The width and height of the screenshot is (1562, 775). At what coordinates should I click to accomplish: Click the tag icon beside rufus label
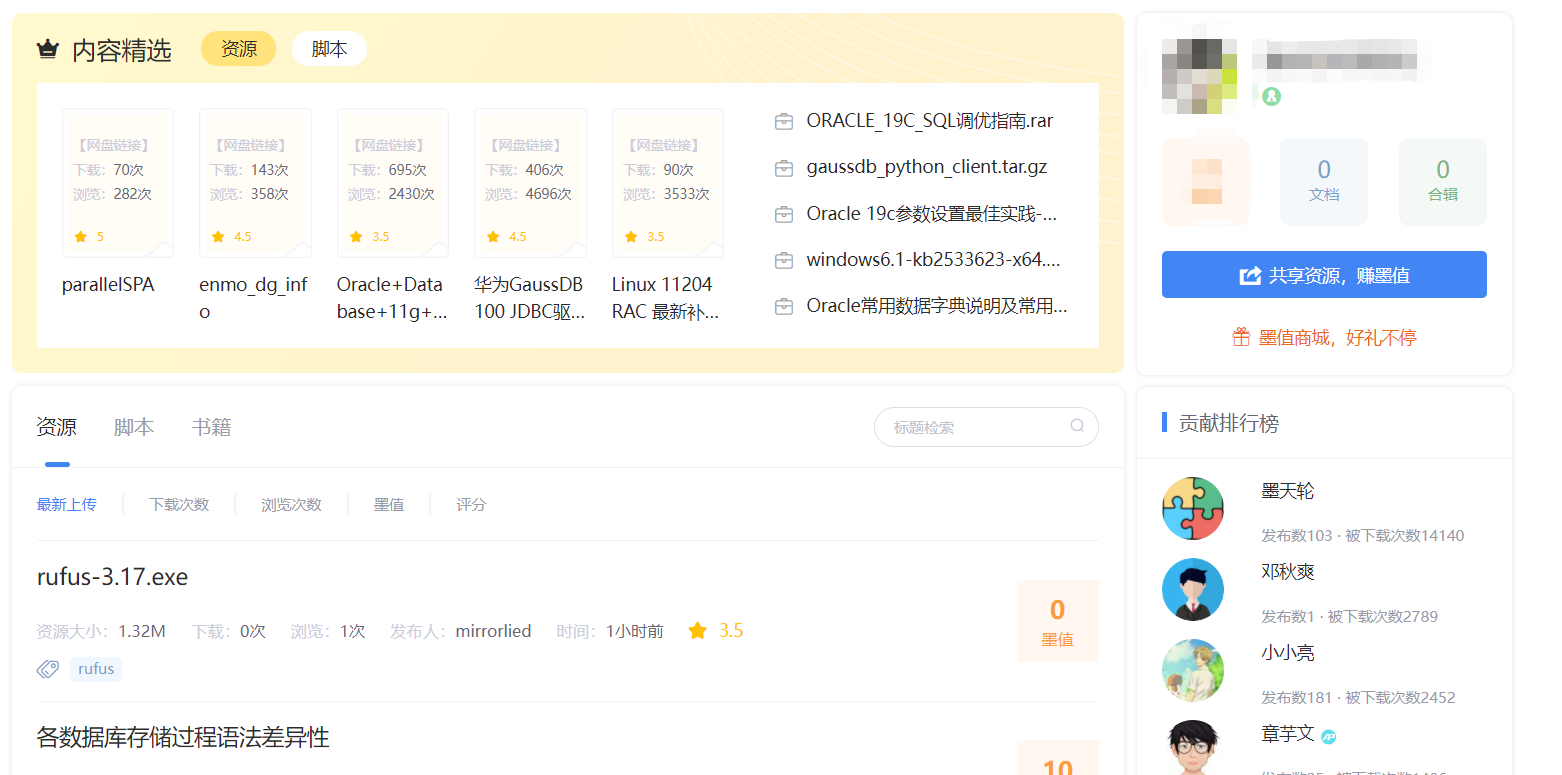tap(48, 669)
